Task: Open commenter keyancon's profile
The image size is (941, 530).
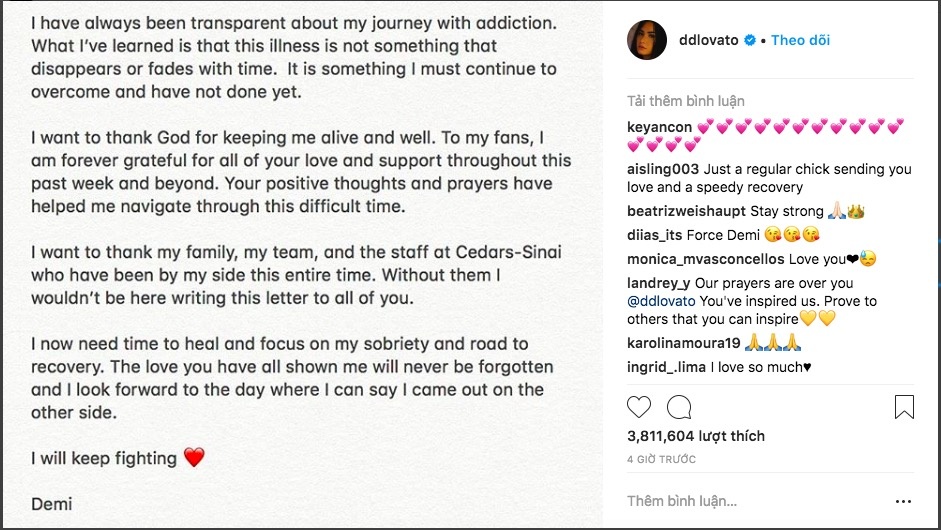Action: (x=660, y=127)
